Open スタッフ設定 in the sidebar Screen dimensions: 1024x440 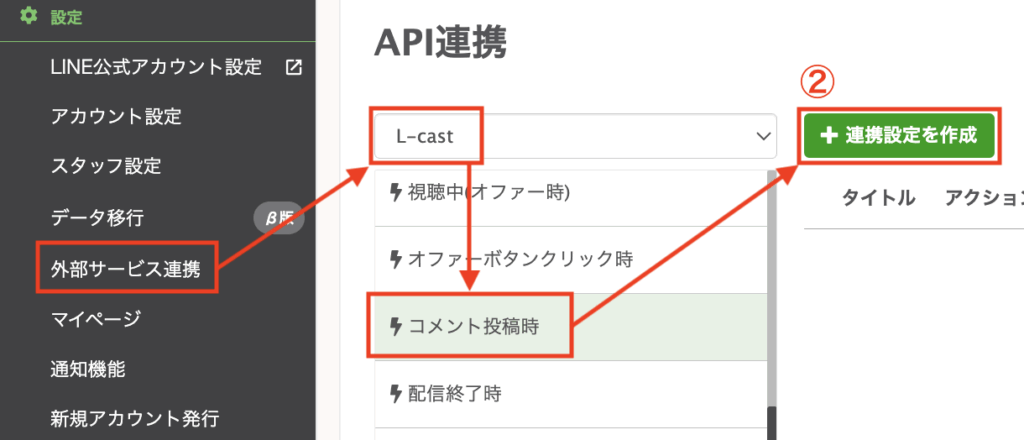pos(106,166)
